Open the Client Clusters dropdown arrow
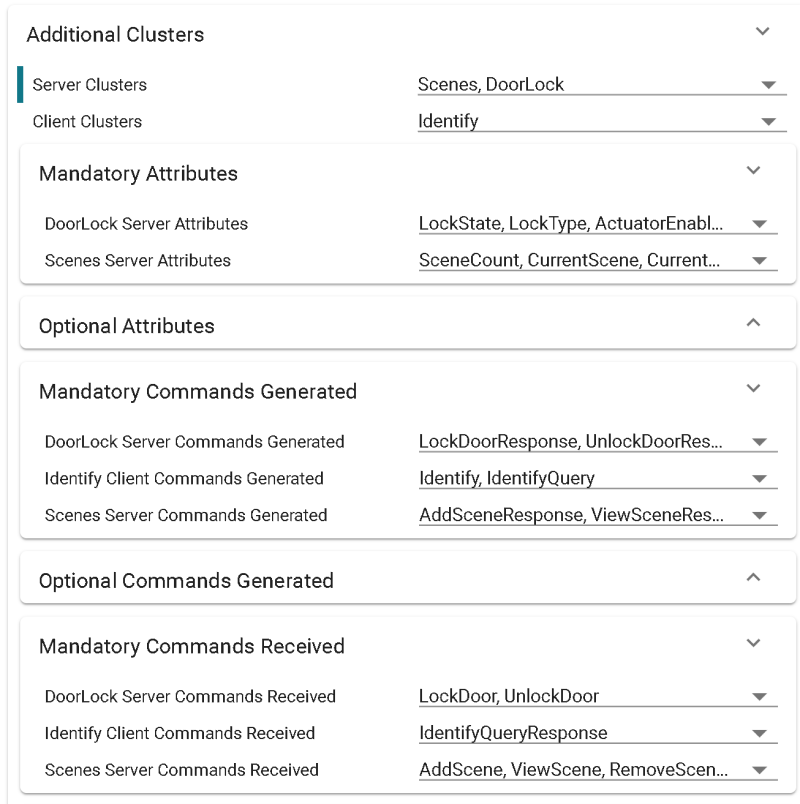This screenshot has height=804, width=800. (x=768, y=122)
